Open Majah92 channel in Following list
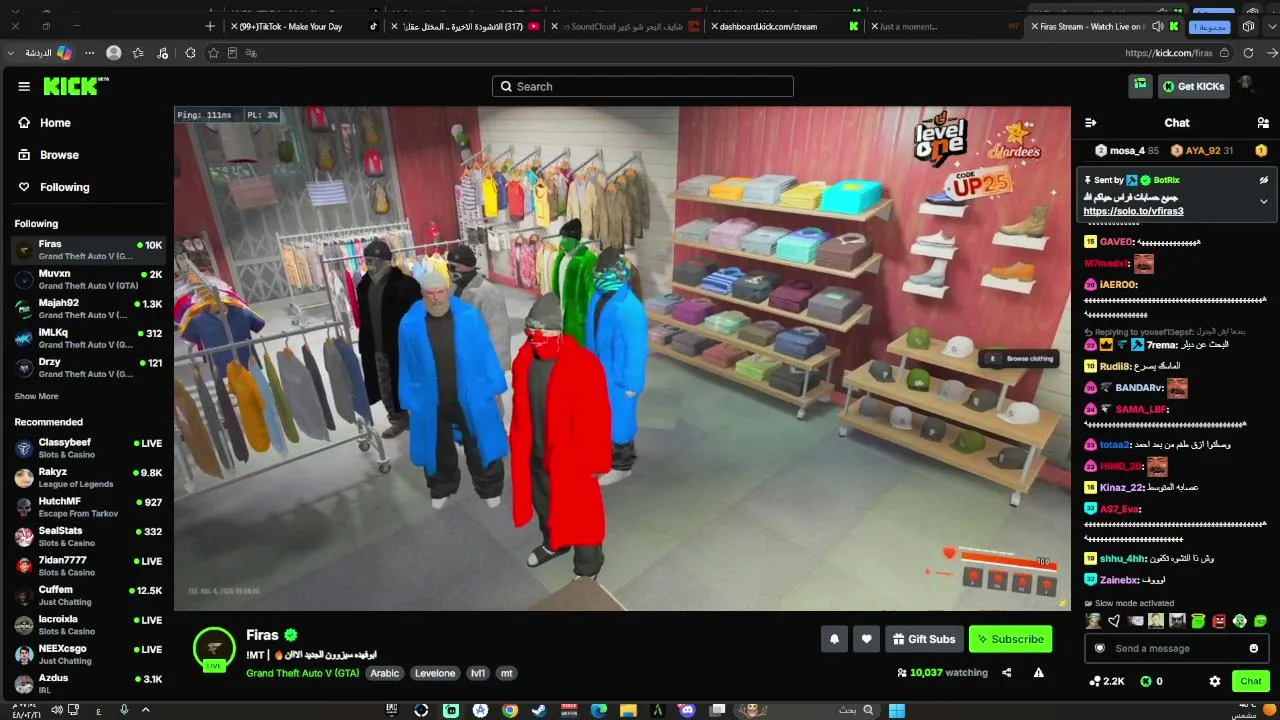 [88, 309]
